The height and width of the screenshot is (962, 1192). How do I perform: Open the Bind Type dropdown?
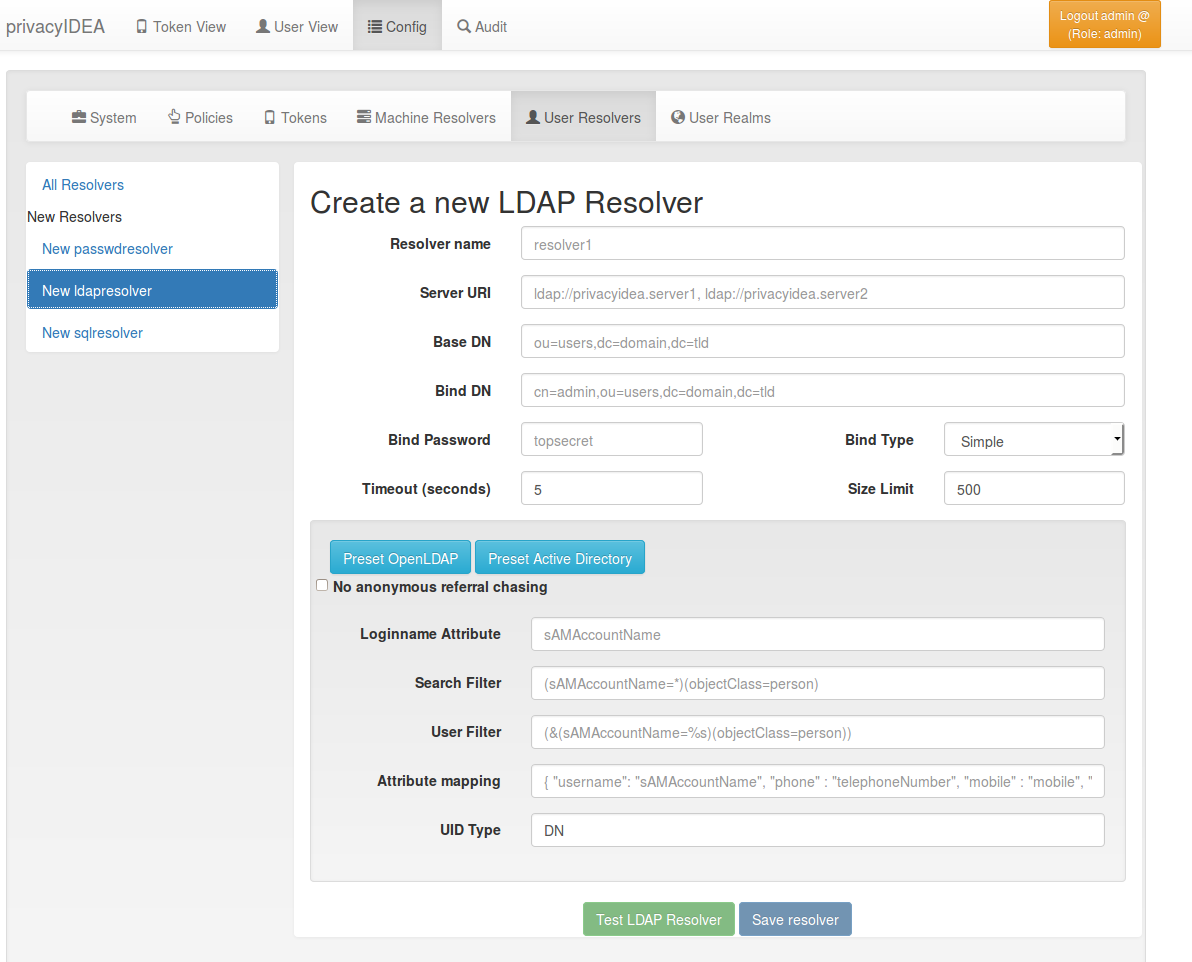(1034, 440)
